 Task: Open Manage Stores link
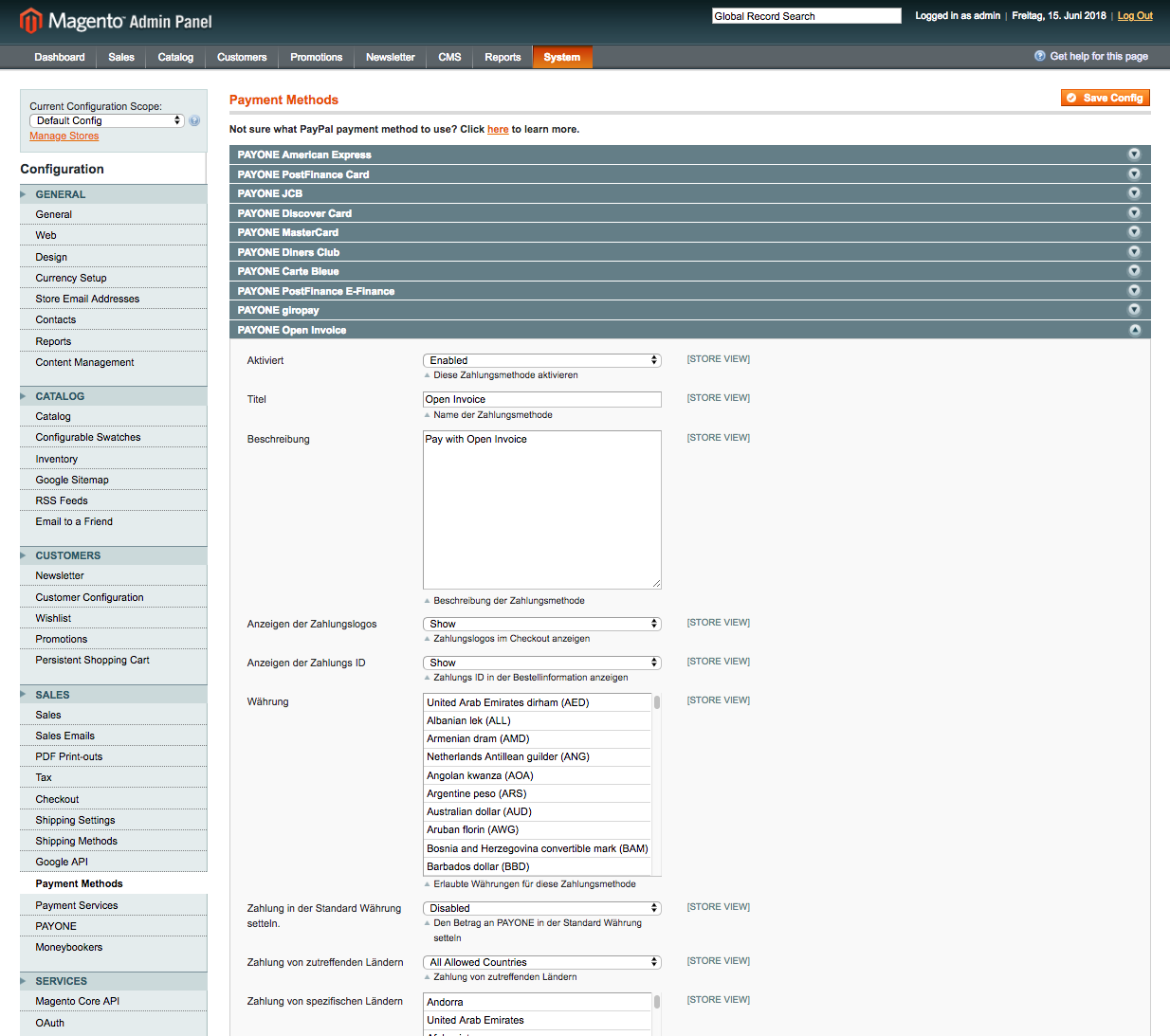tap(64, 136)
